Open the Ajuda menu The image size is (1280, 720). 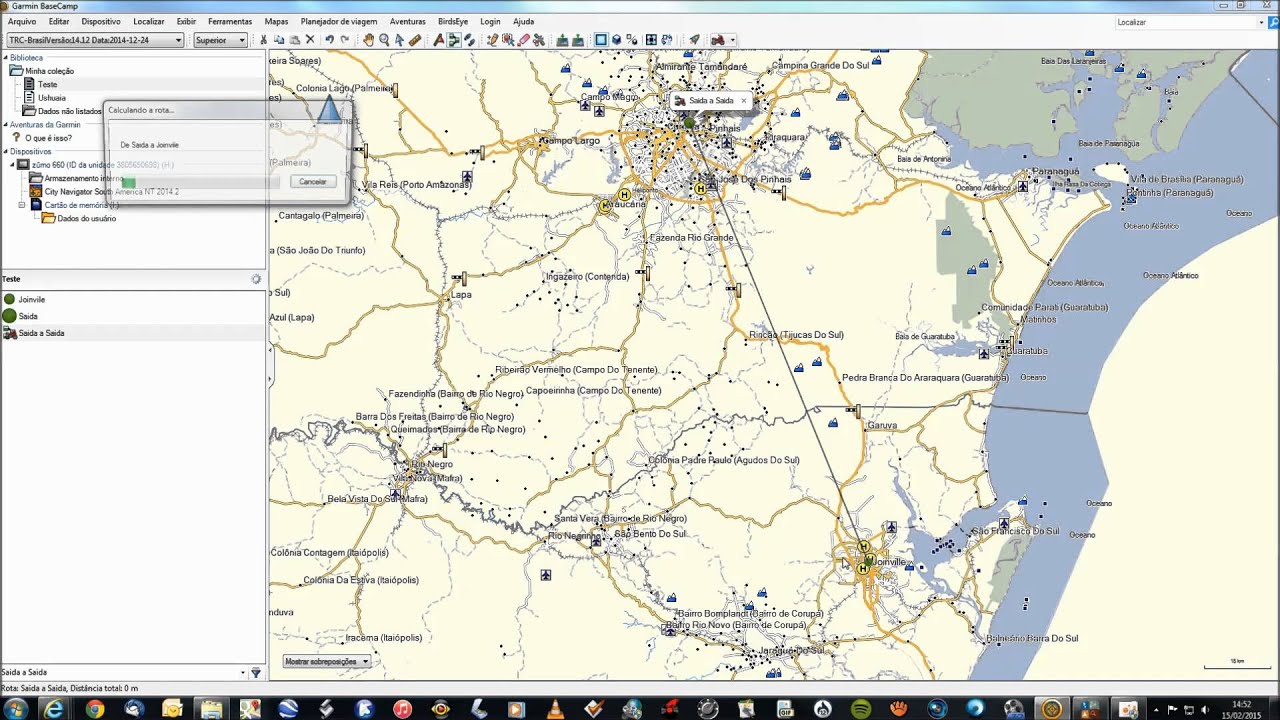[523, 21]
